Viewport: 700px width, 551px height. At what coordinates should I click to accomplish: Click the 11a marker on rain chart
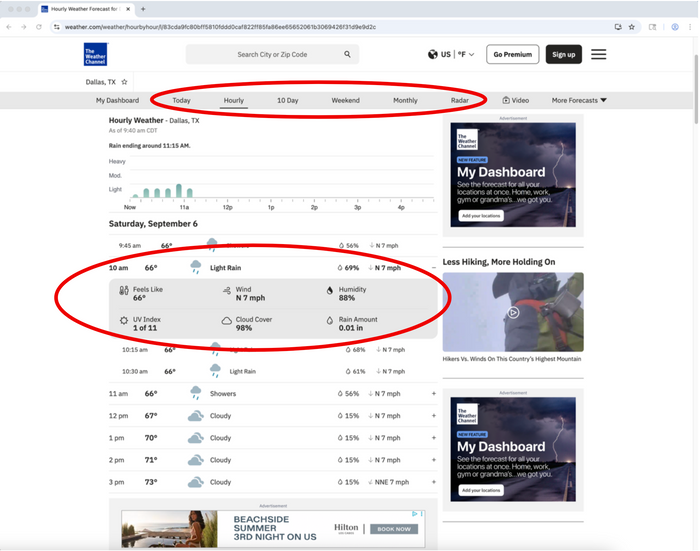pos(184,207)
